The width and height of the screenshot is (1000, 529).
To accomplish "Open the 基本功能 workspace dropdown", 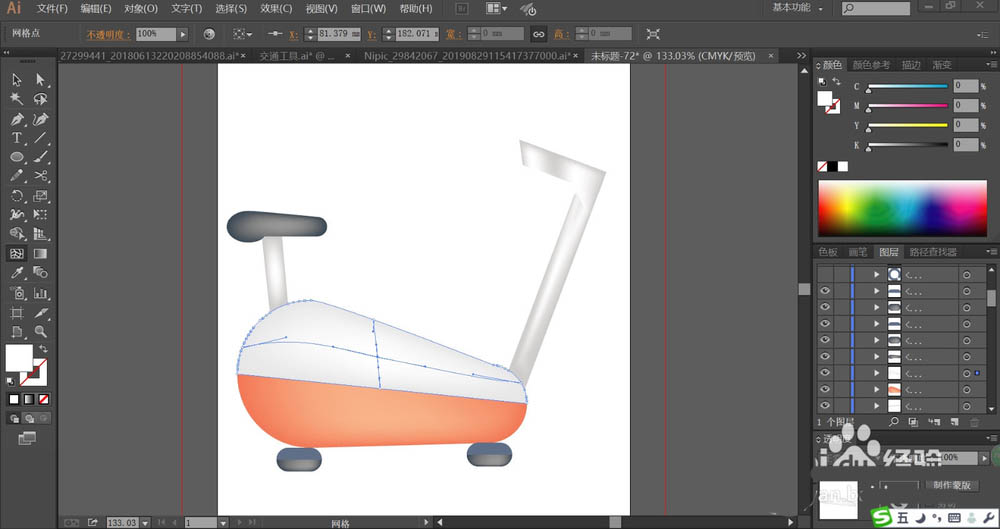I will (798, 8).
